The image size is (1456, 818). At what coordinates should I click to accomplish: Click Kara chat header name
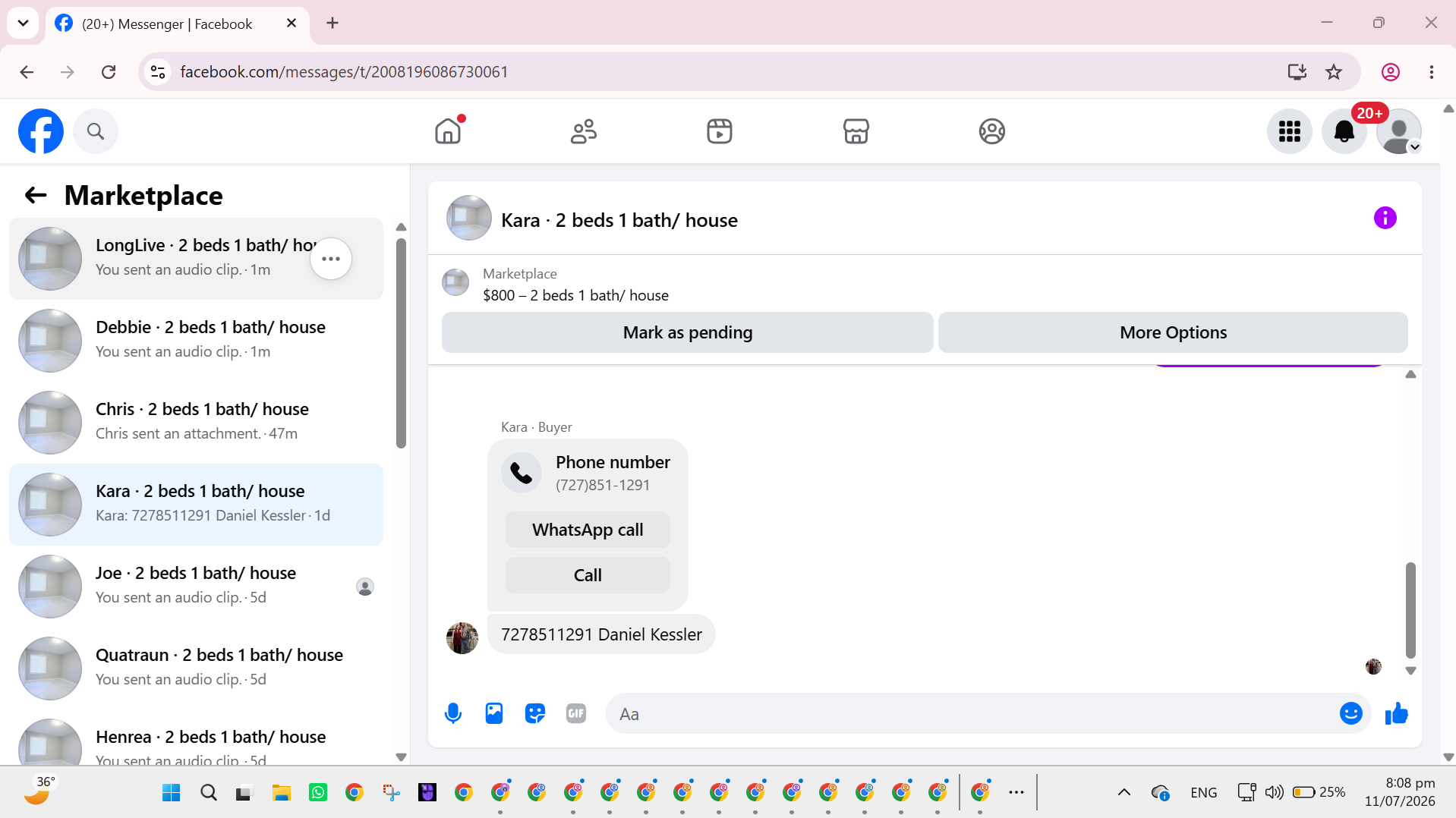(x=619, y=220)
